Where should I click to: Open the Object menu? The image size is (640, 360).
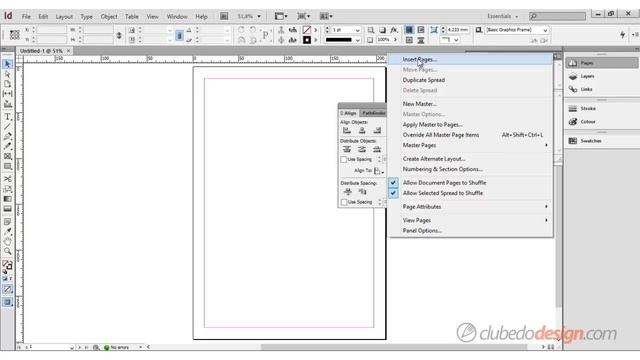109,17
